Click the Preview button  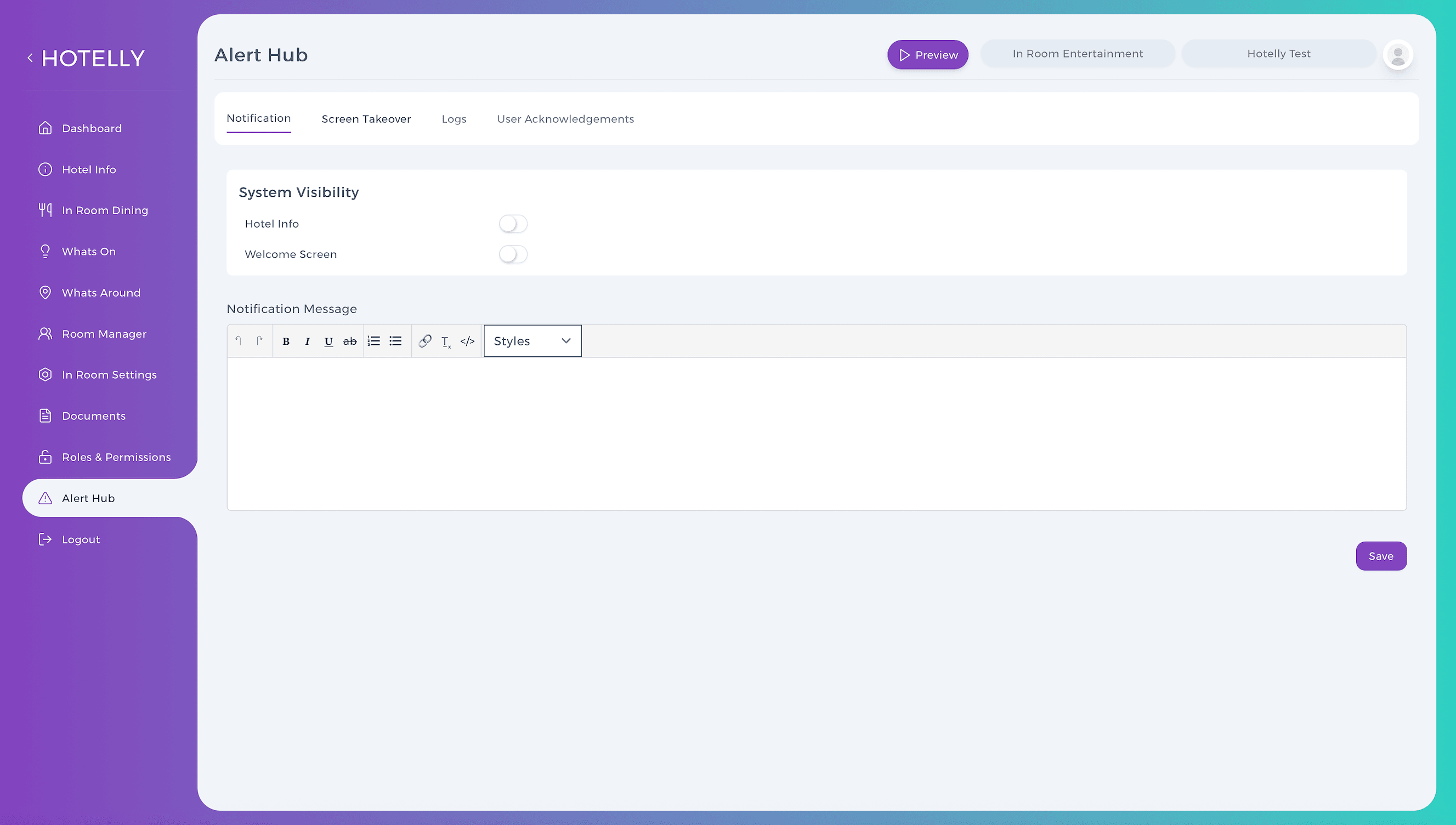pos(928,55)
